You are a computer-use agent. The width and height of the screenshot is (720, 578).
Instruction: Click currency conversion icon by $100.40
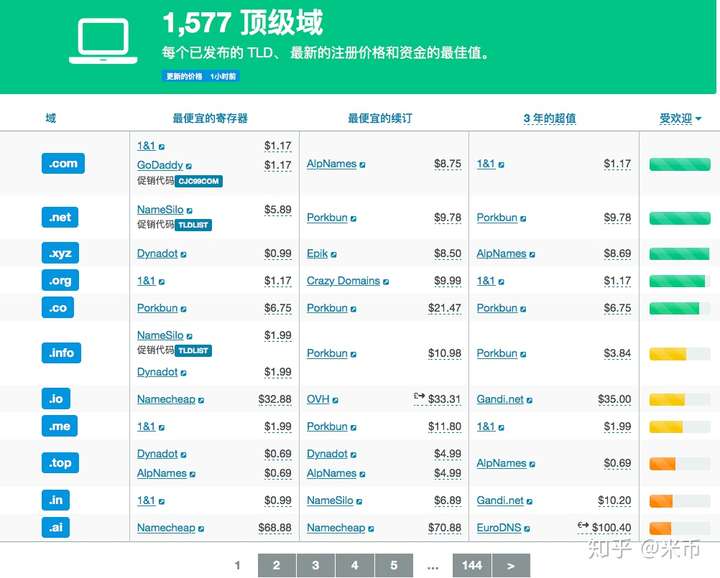coord(583,525)
